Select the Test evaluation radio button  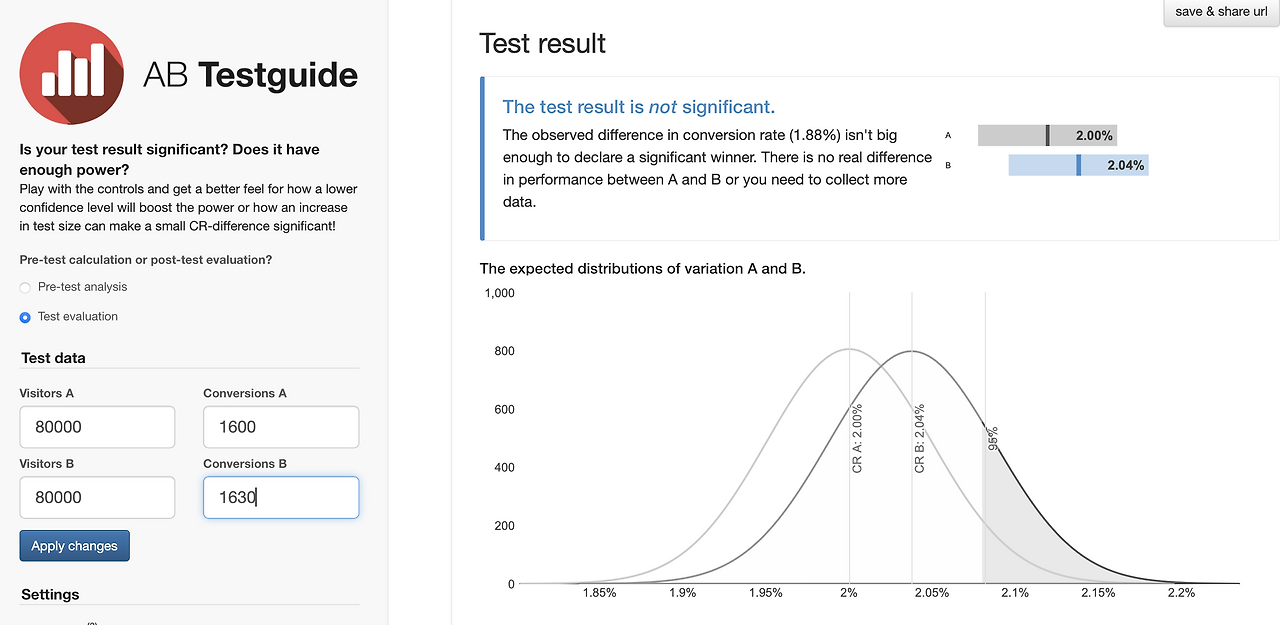coord(26,317)
